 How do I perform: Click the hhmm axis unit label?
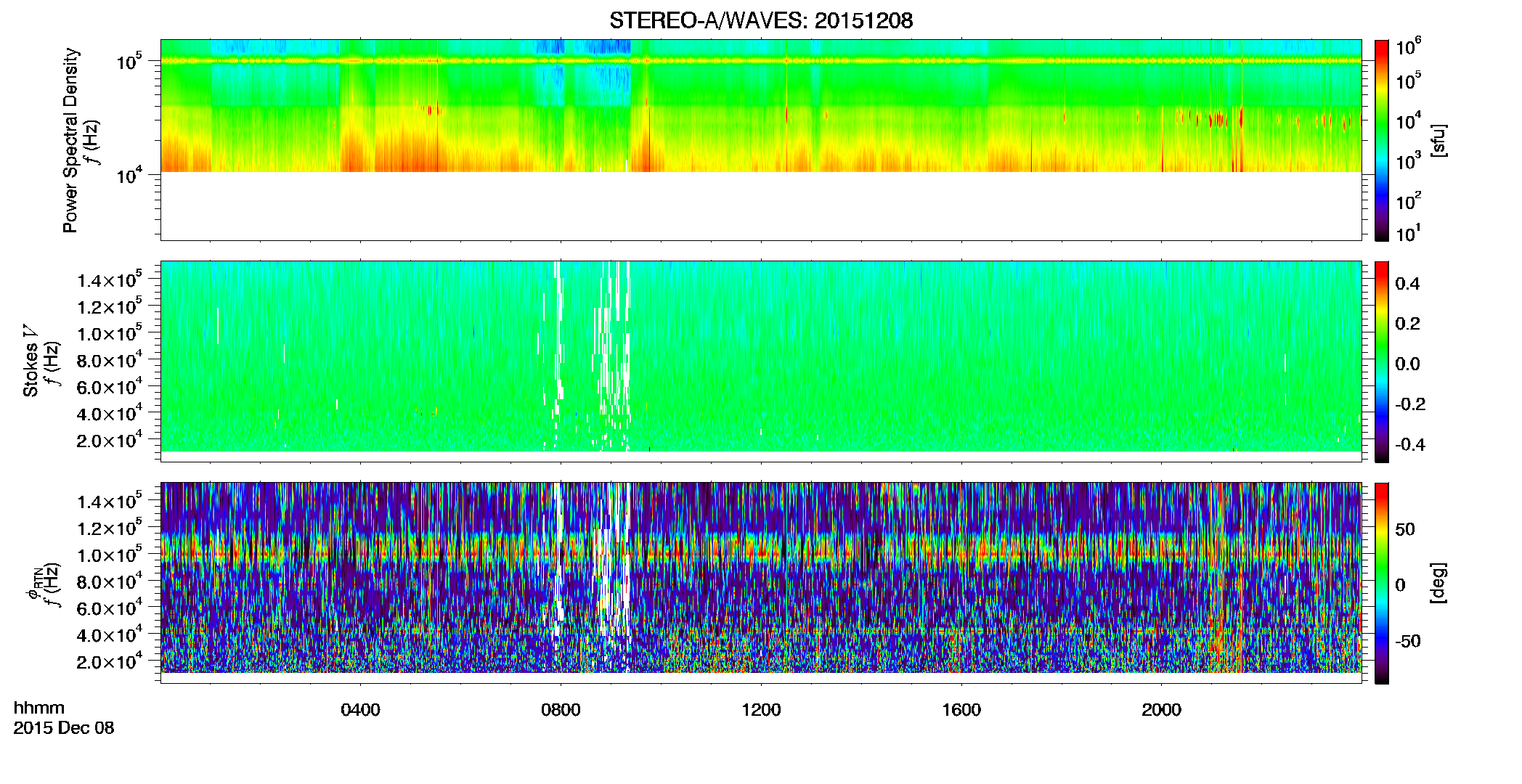click(39, 708)
